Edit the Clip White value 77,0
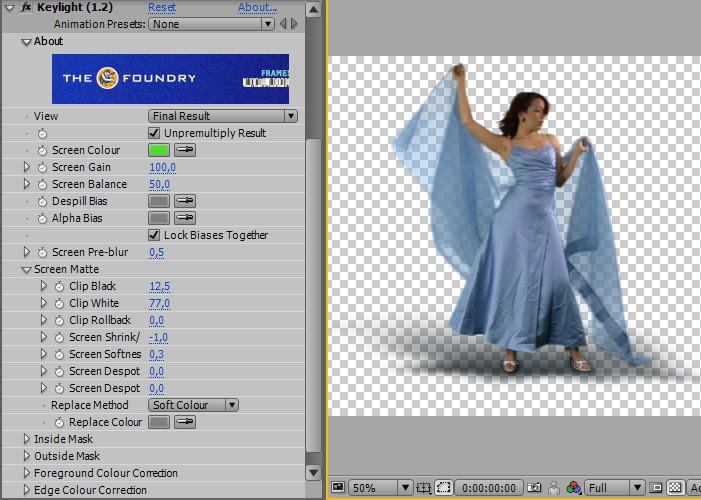 pyautogui.click(x=160, y=303)
